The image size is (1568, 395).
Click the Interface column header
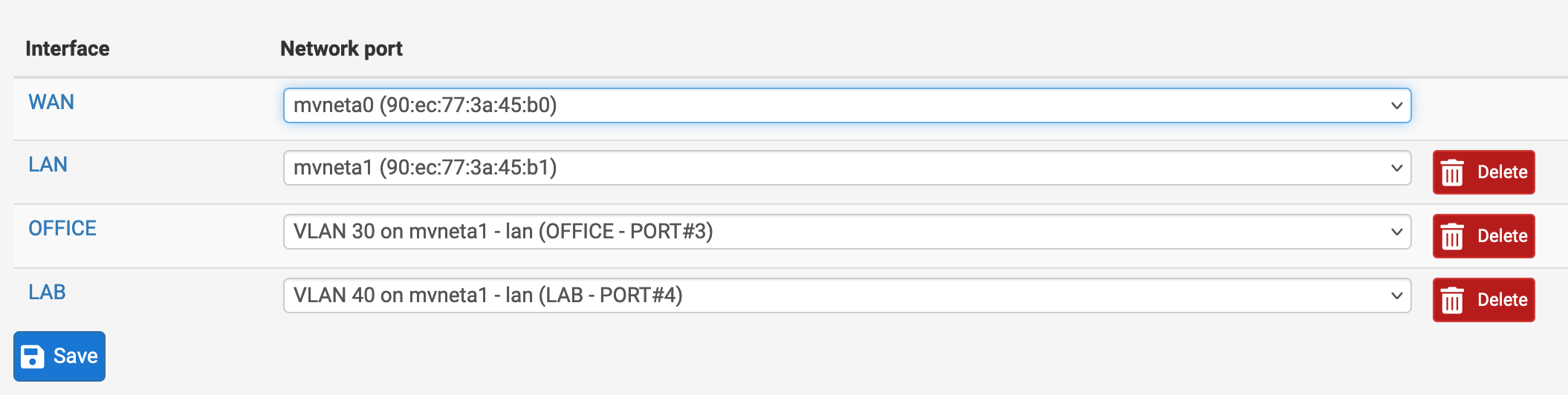[x=68, y=49]
